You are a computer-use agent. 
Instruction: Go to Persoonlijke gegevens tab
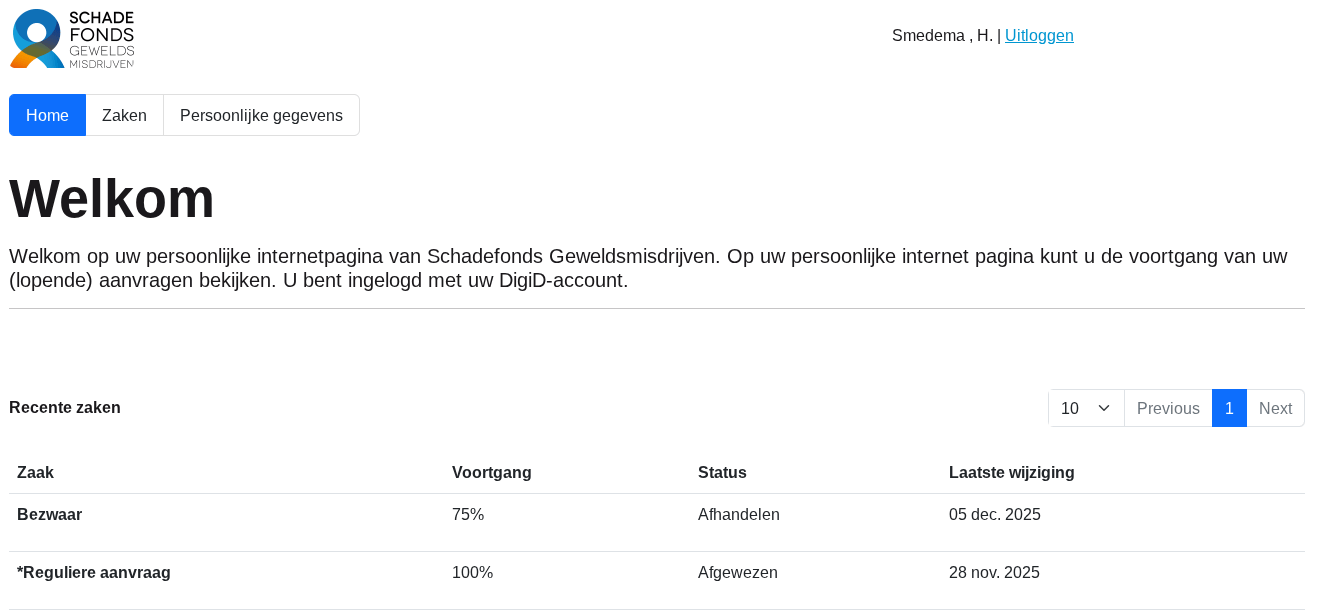coord(261,115)
